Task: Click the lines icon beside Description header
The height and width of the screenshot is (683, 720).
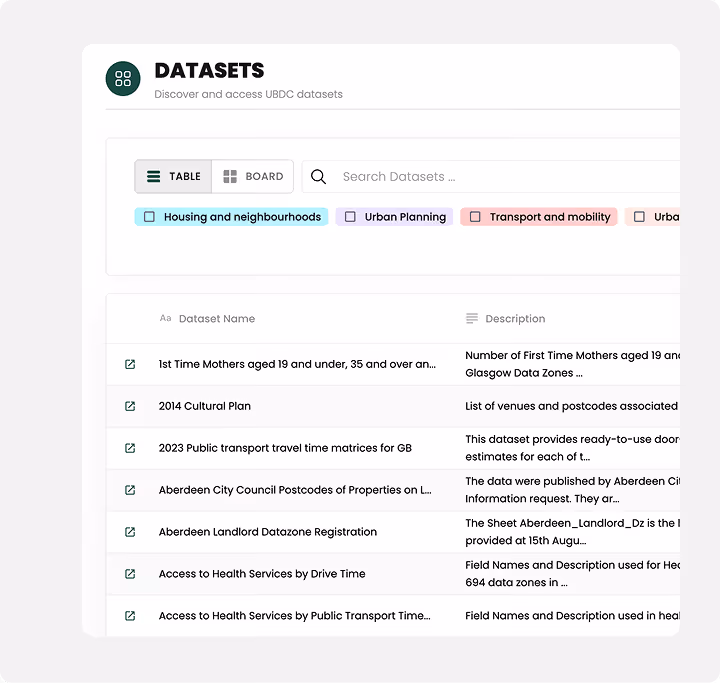Action: [472, 318]
